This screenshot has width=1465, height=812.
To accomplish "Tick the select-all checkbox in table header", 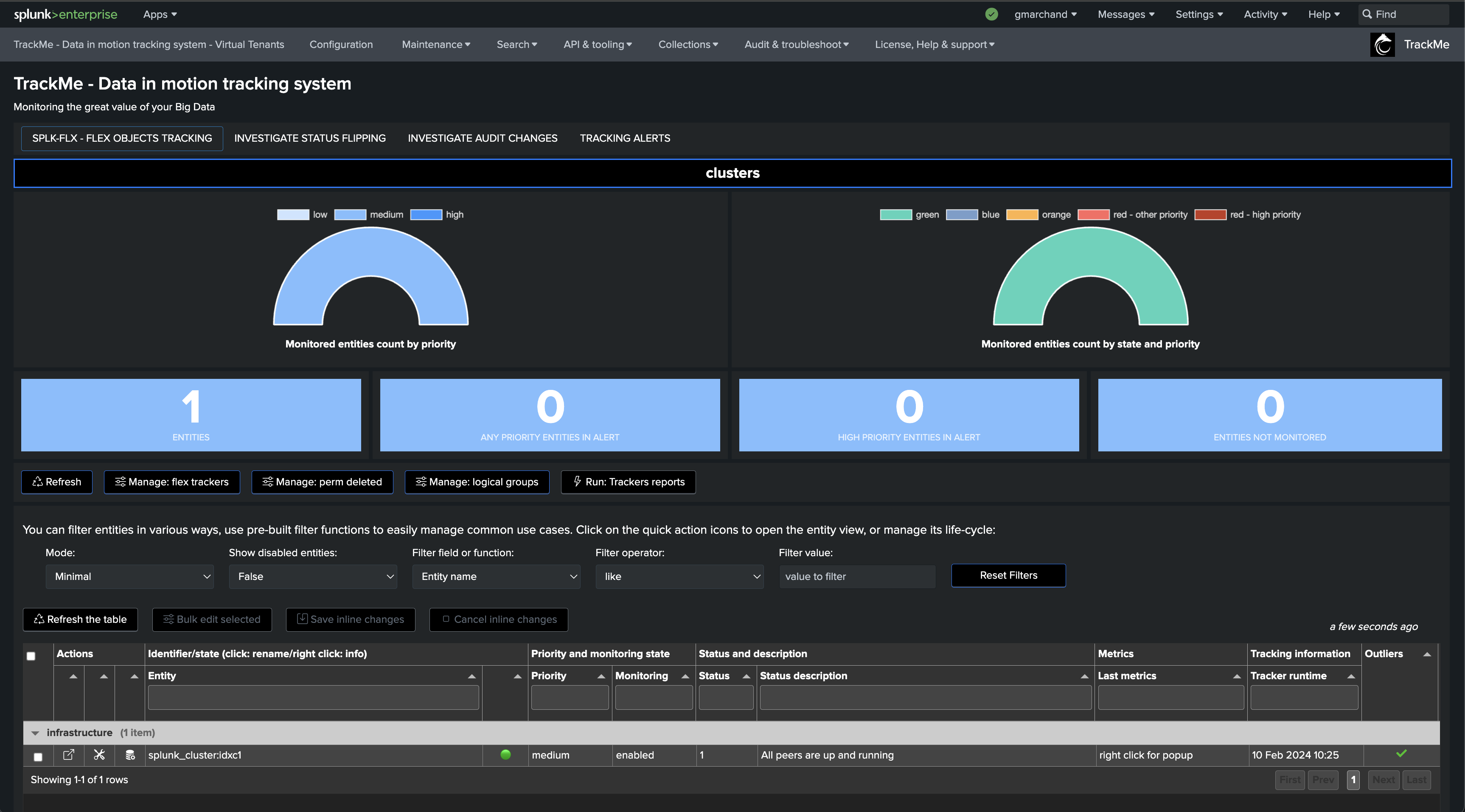I will click(31, 655).
